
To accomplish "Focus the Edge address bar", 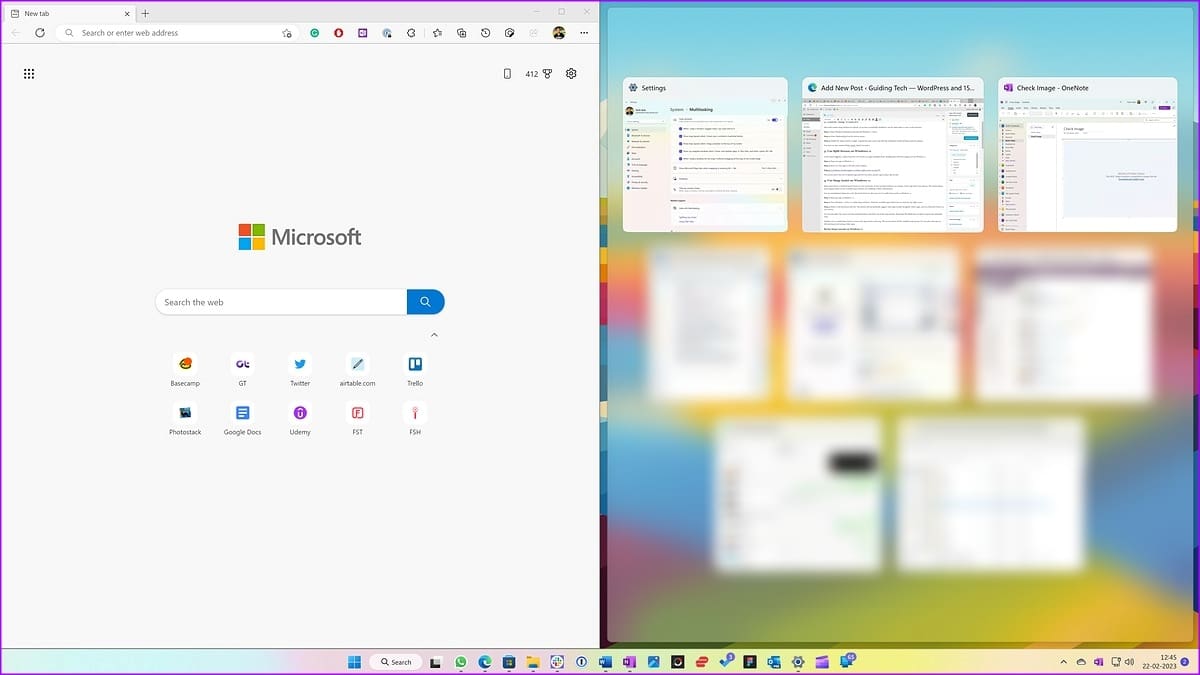I will 178,33.
